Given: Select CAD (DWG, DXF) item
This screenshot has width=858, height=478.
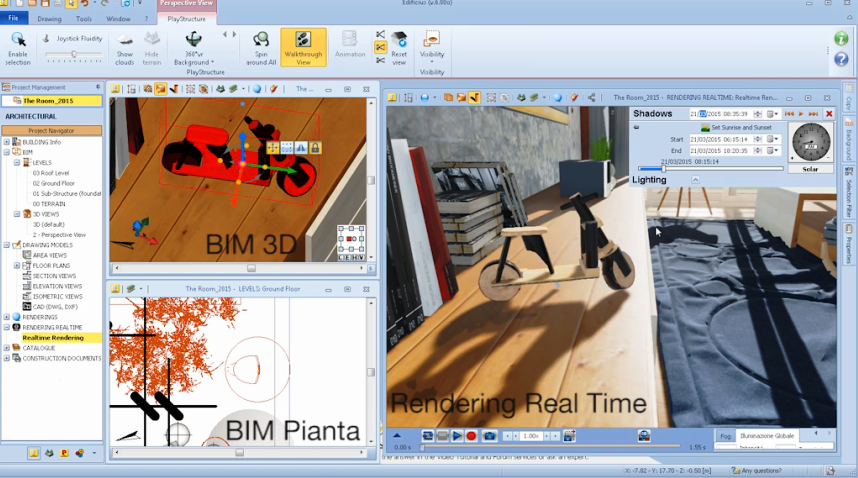Looking at the screenshot, I should coord(55,307).
